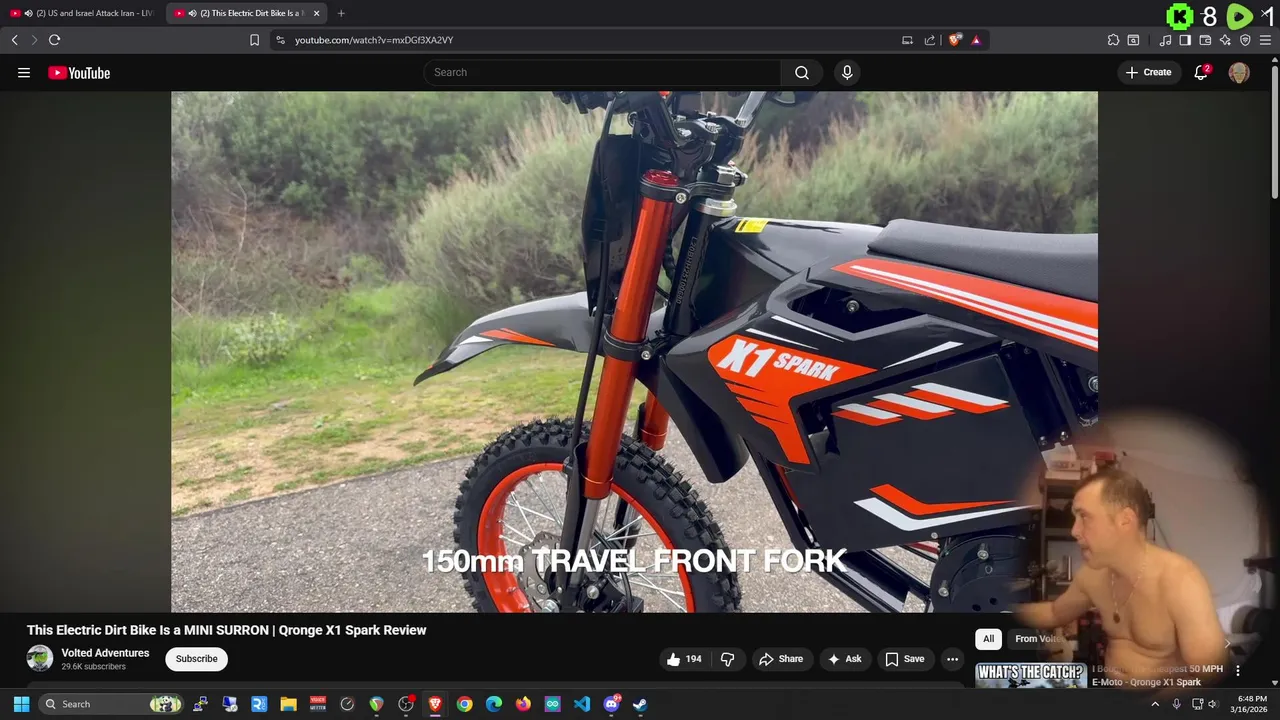Open browser extensions puzzle icon

point(1113,40)
